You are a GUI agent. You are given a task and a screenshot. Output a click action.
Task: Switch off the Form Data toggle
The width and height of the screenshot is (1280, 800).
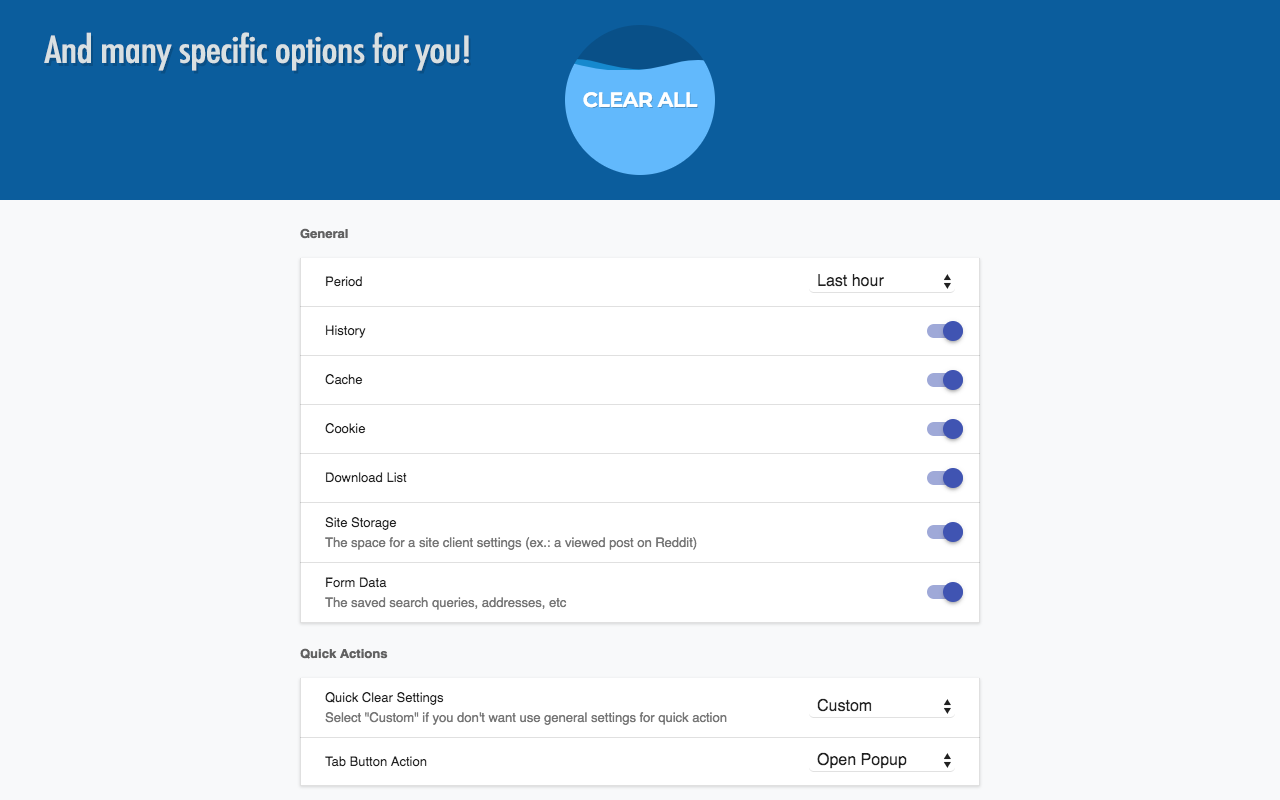coord(945,592)
